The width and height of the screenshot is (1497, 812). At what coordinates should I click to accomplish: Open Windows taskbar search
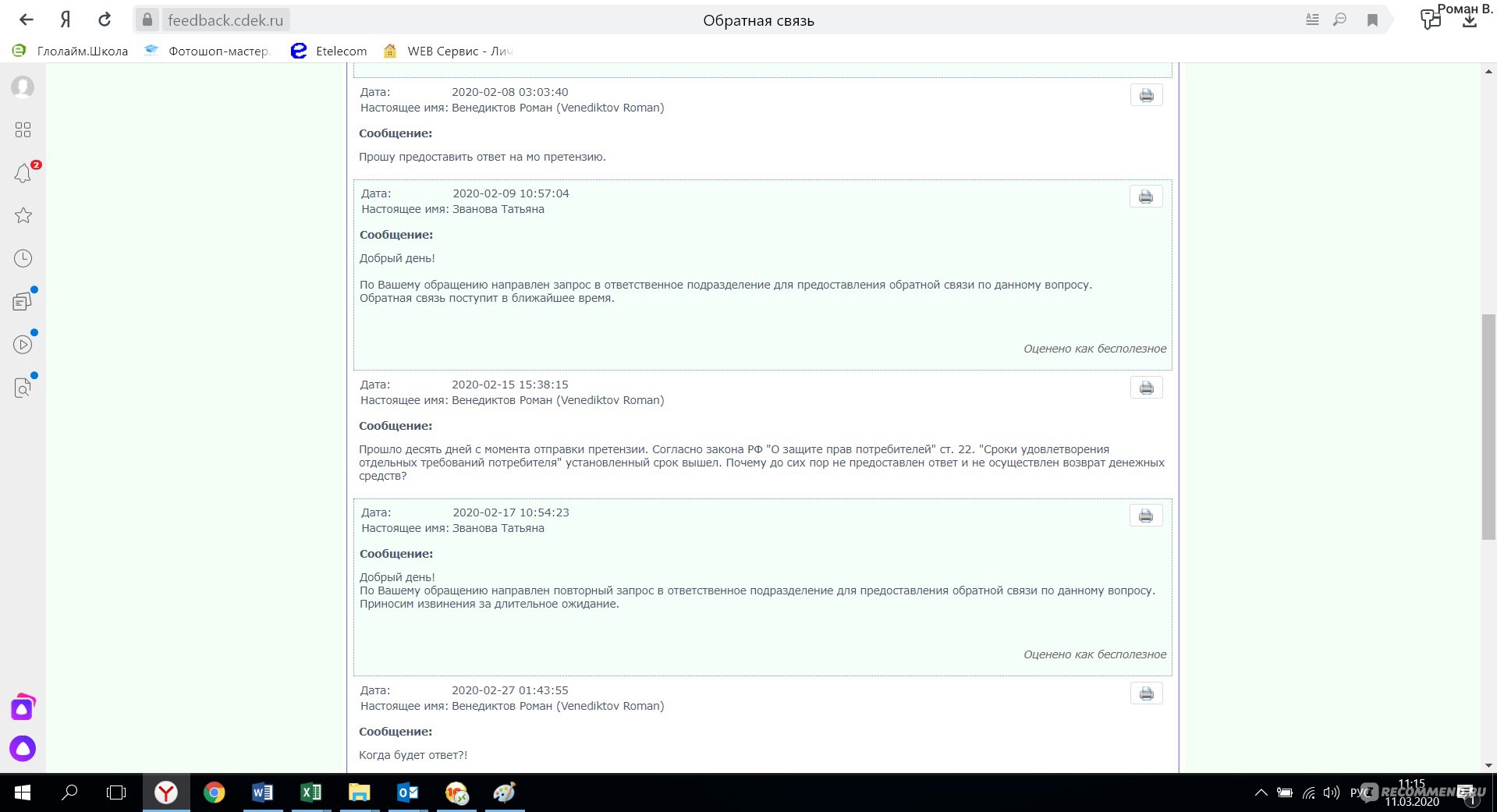[69, 792]
